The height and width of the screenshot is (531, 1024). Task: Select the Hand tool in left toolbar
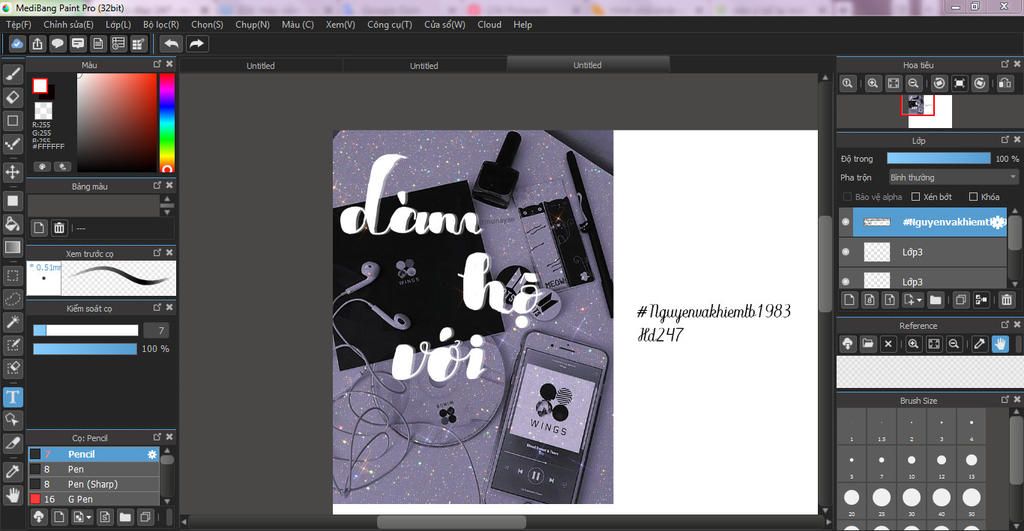pos(12,494)
